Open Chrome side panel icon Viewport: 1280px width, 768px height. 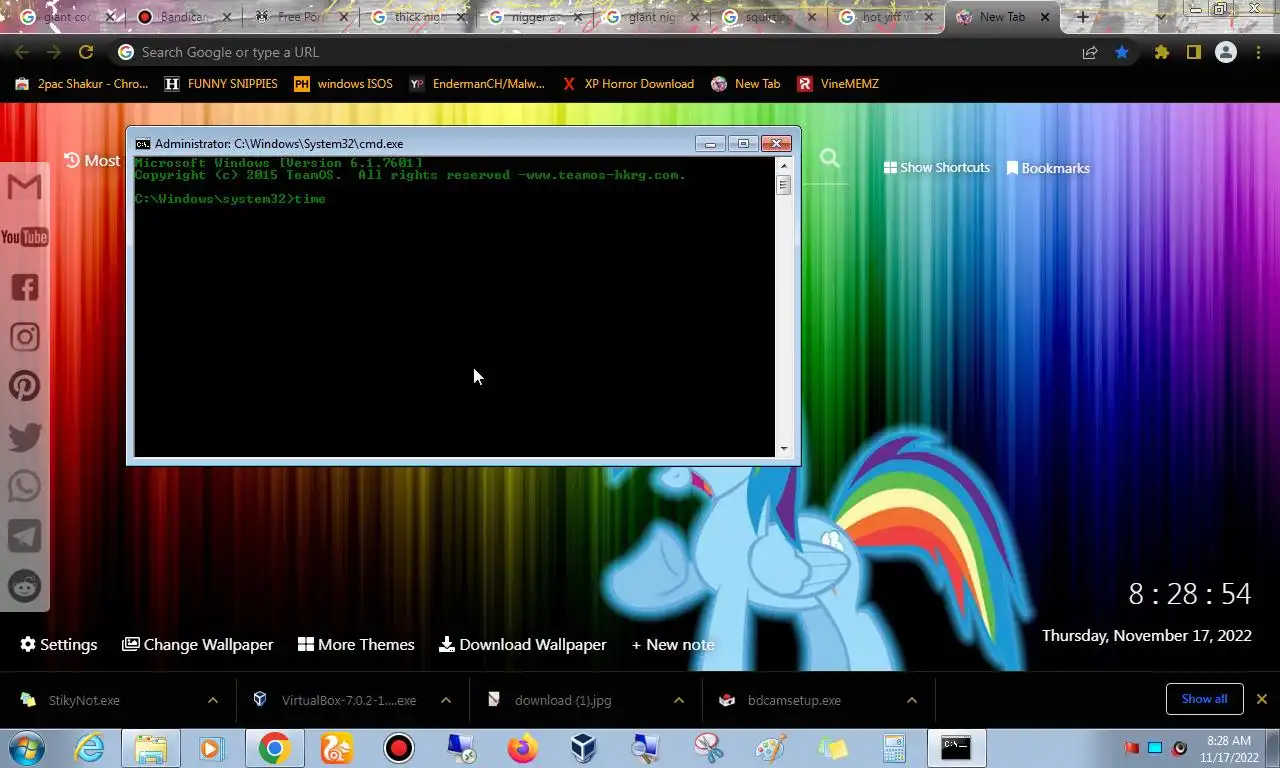pyautogui.click(x=1193, y=52)
